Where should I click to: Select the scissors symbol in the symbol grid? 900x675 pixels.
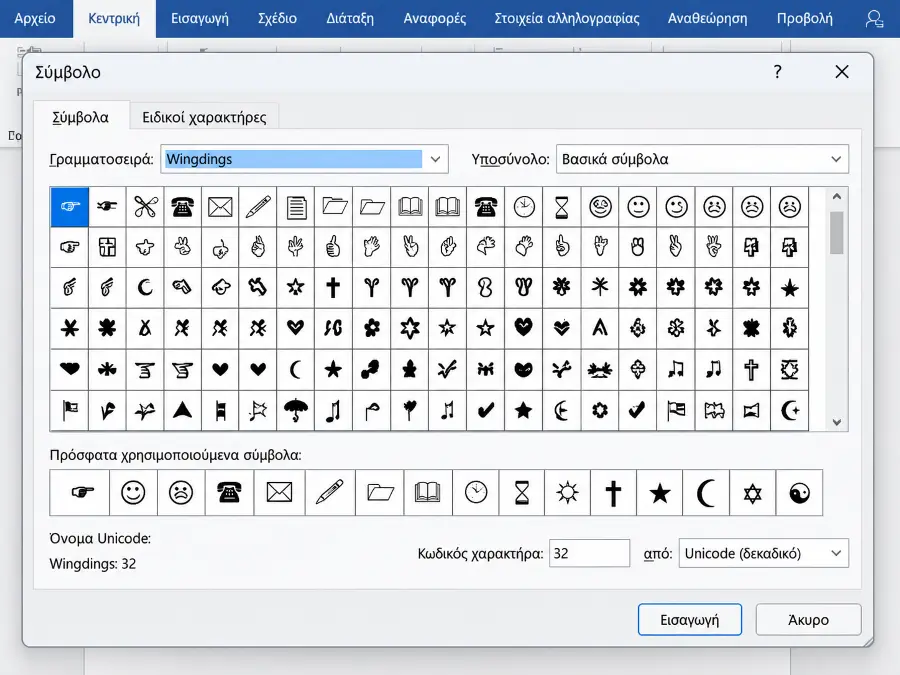tap(145, 207)
